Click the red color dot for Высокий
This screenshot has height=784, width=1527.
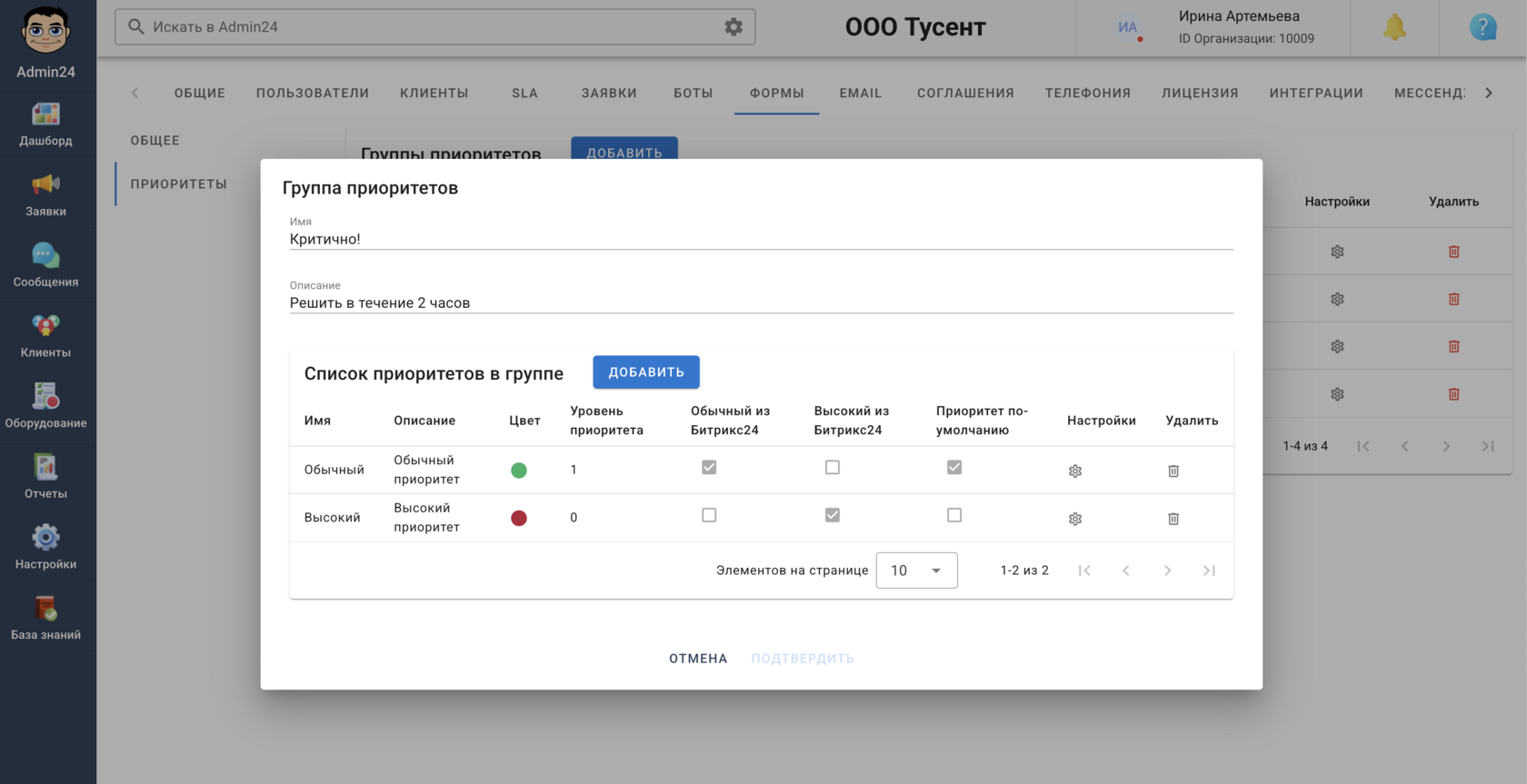coord(519,518)
